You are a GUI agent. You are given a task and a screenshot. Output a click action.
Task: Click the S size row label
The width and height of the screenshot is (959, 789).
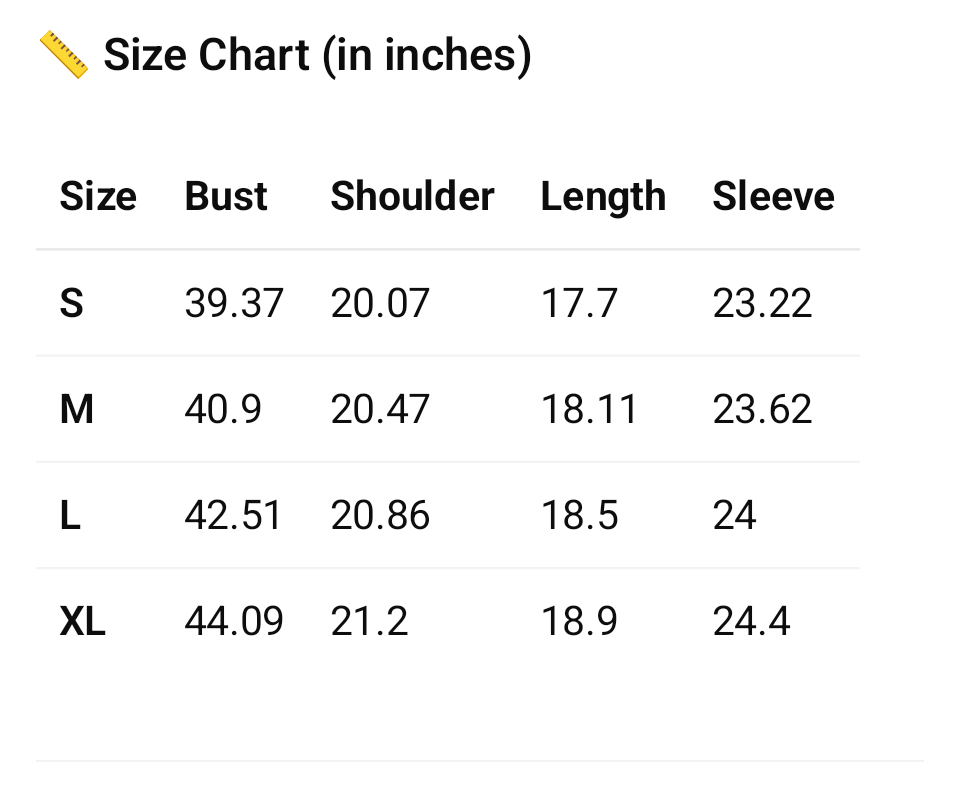tap(71, 303)
